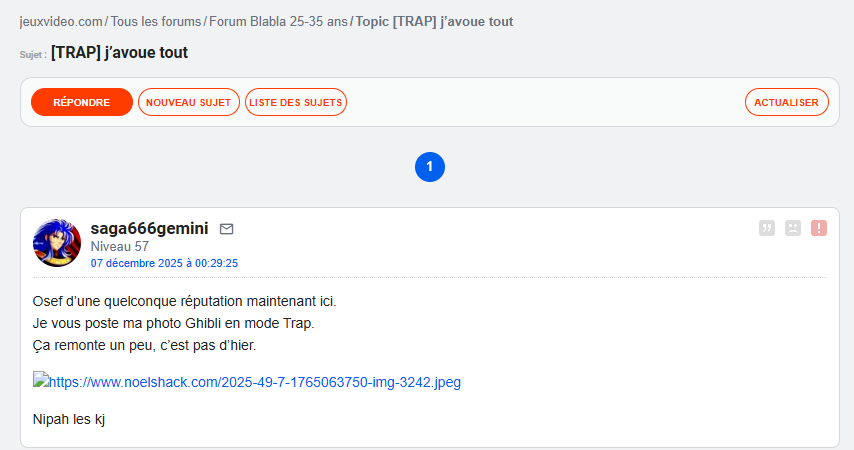The image size is (854, 450).
Task: Click the topic title heading [TRAP] j'avoue tout
Action: click(119, 52)
